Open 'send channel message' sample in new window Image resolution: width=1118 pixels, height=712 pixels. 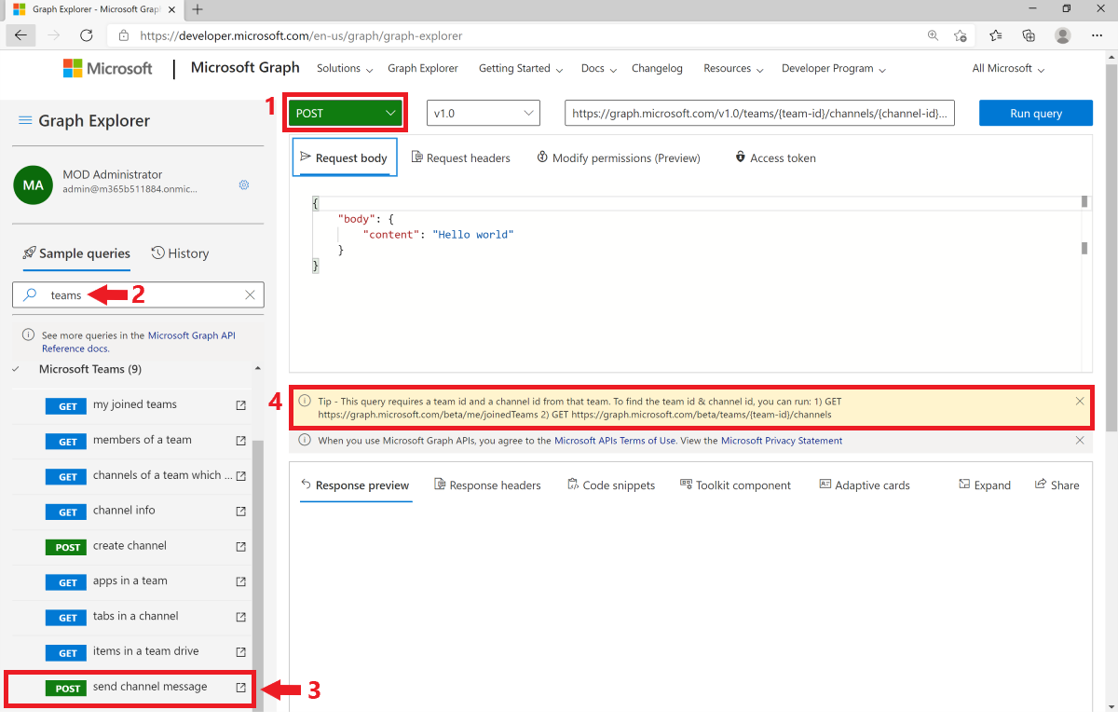[239, 688]
